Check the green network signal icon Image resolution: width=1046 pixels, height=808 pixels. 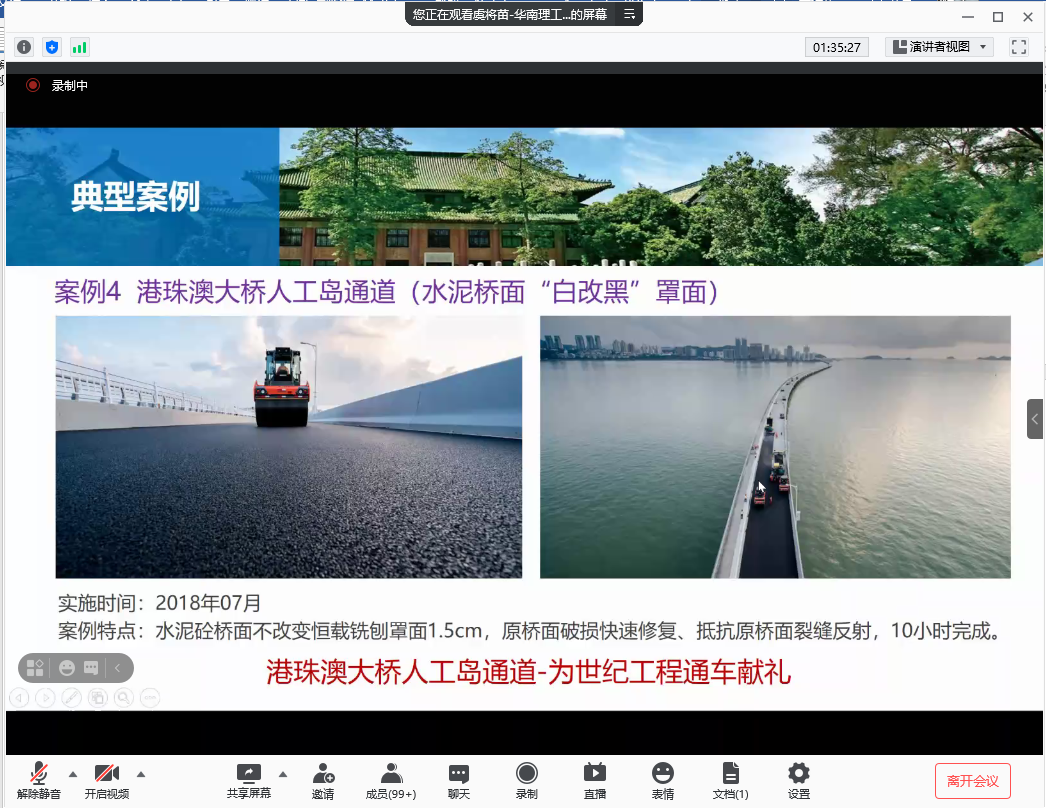[x=79, y=47]
